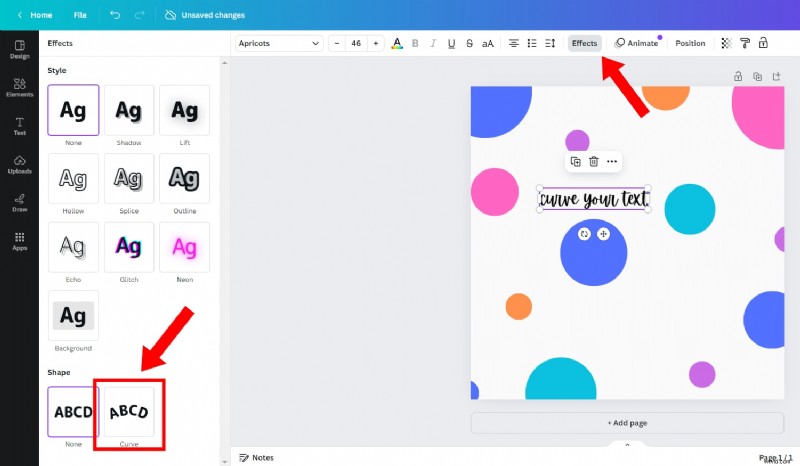Toggle italic text formatting
The image size is (800, 466).
433,43
